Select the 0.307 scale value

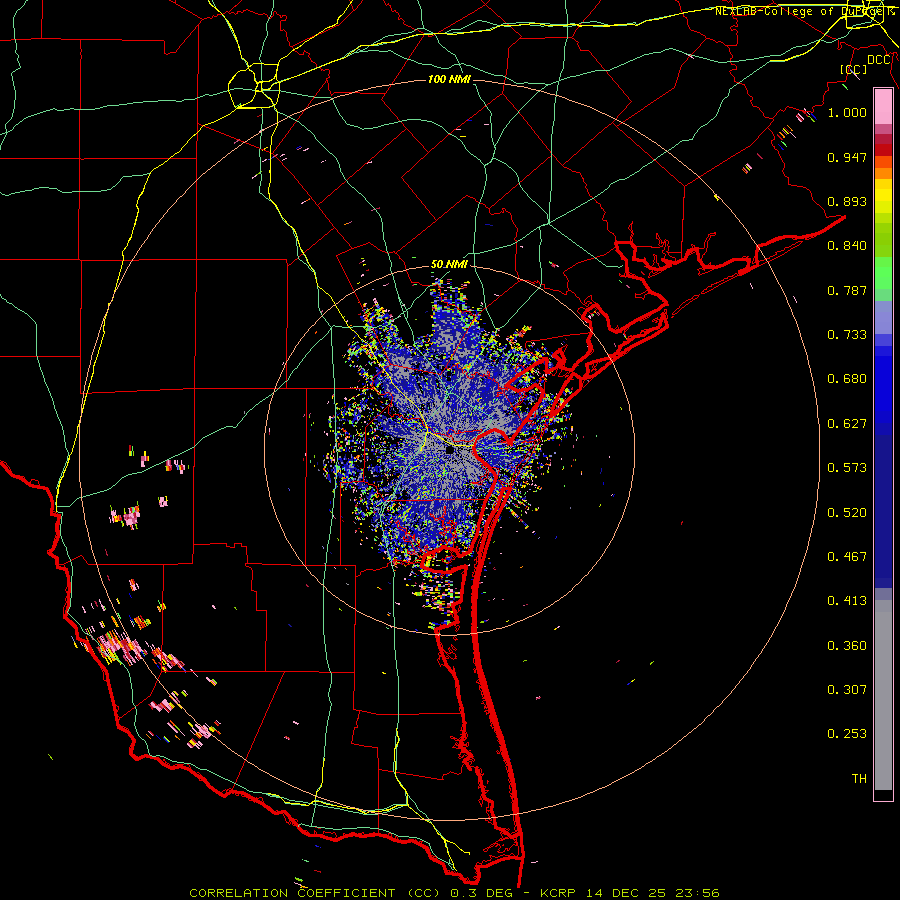pos(847,689)
